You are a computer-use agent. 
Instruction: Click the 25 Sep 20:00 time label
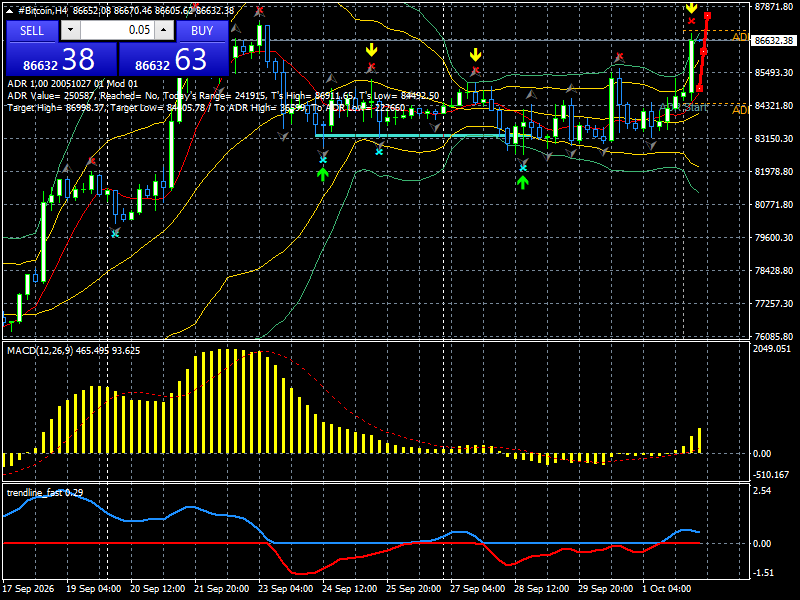coord(413,589)
